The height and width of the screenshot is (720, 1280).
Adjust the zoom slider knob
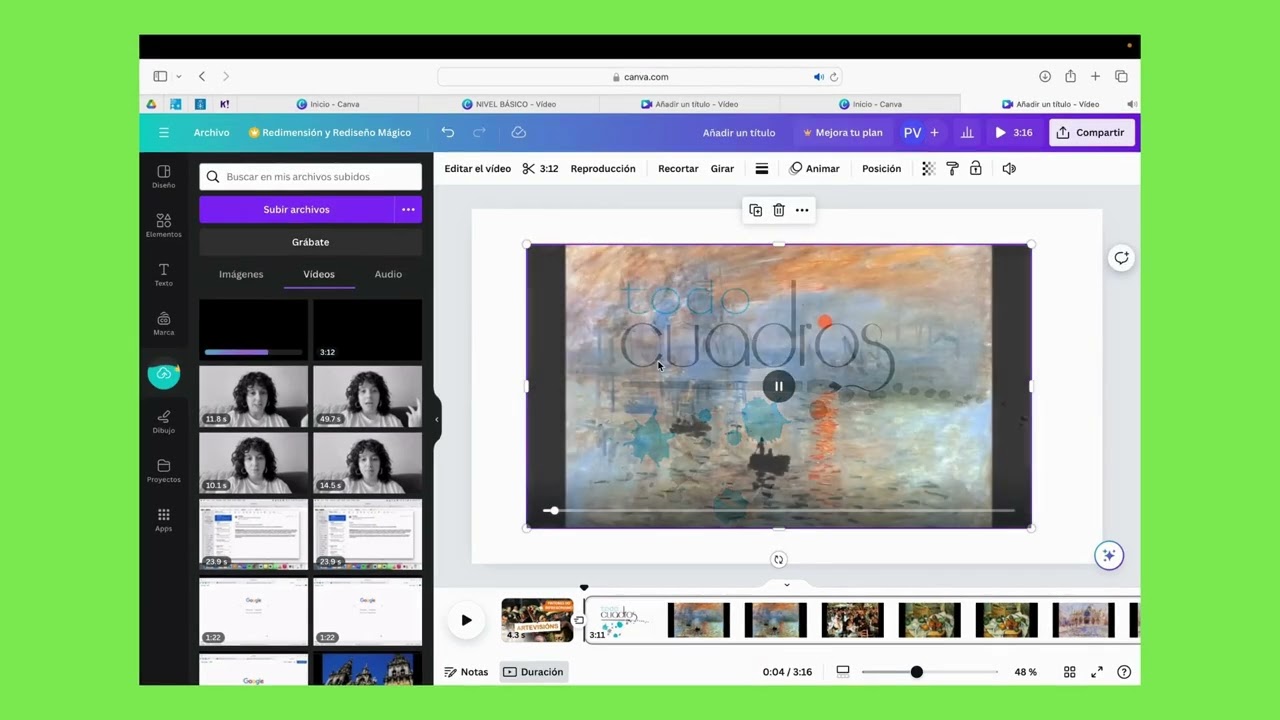[x=916, y=672]
